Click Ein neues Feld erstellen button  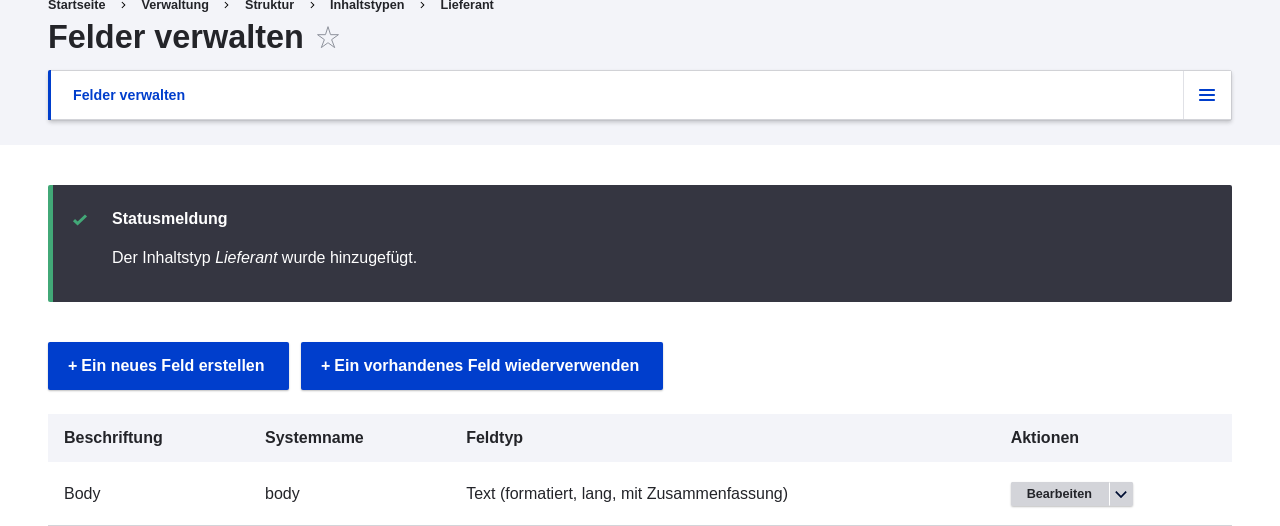[168, 366]
